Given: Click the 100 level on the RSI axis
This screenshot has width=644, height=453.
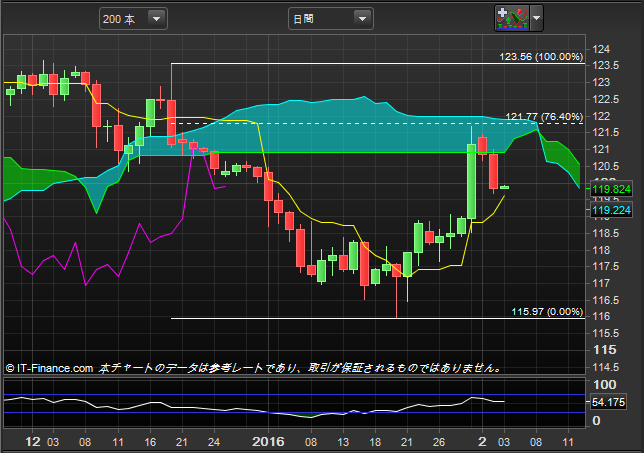Looking at the screenshot, I should pyautogui.click(x=605, y=385).
